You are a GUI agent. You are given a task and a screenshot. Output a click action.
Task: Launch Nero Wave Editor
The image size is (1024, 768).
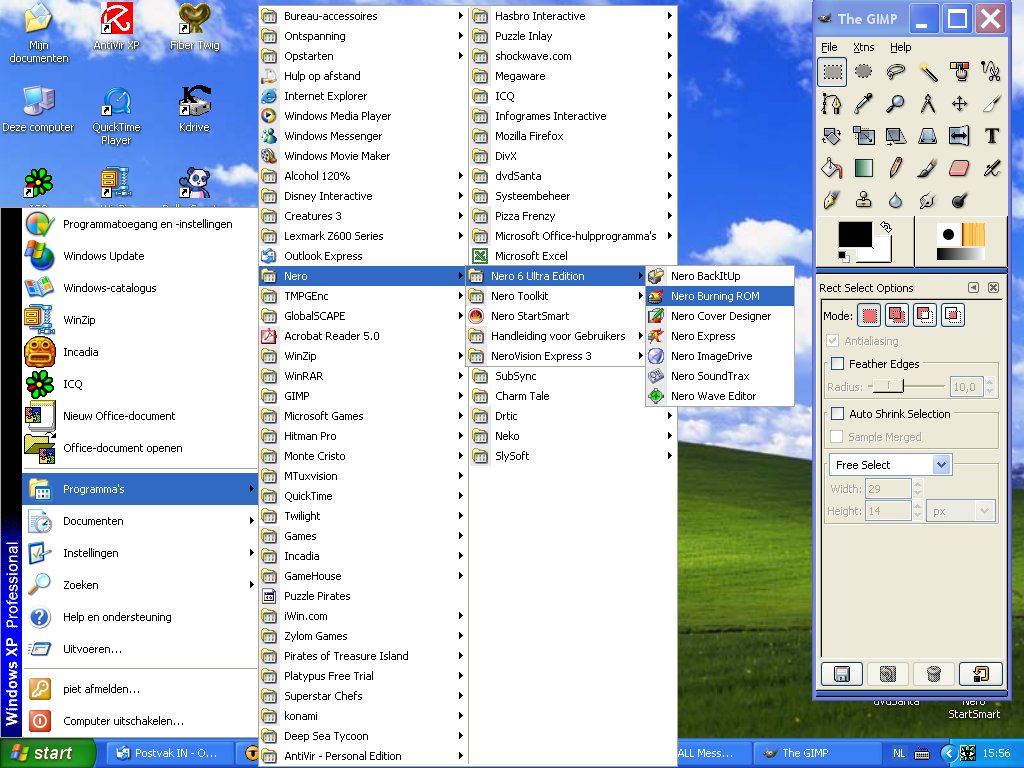720,396
